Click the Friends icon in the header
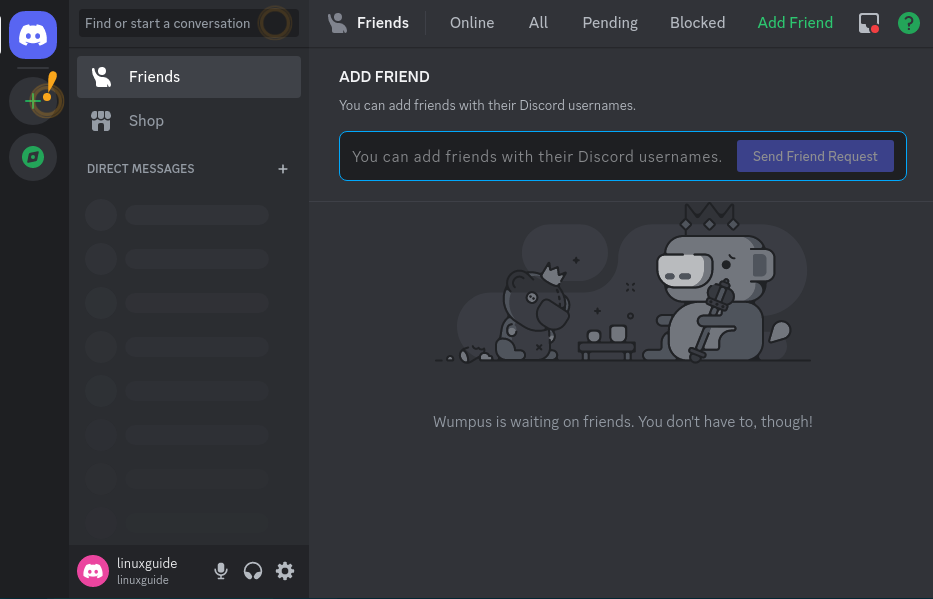This screenshot has width=933, height=599. tap(338, 23)
